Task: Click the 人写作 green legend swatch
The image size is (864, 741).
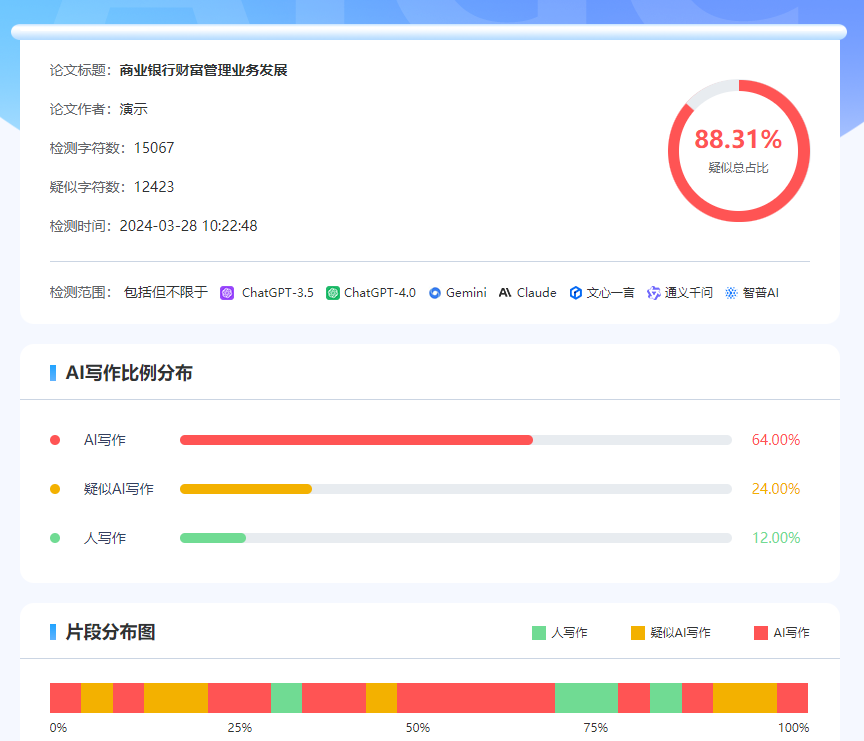Action: point(539,632)
